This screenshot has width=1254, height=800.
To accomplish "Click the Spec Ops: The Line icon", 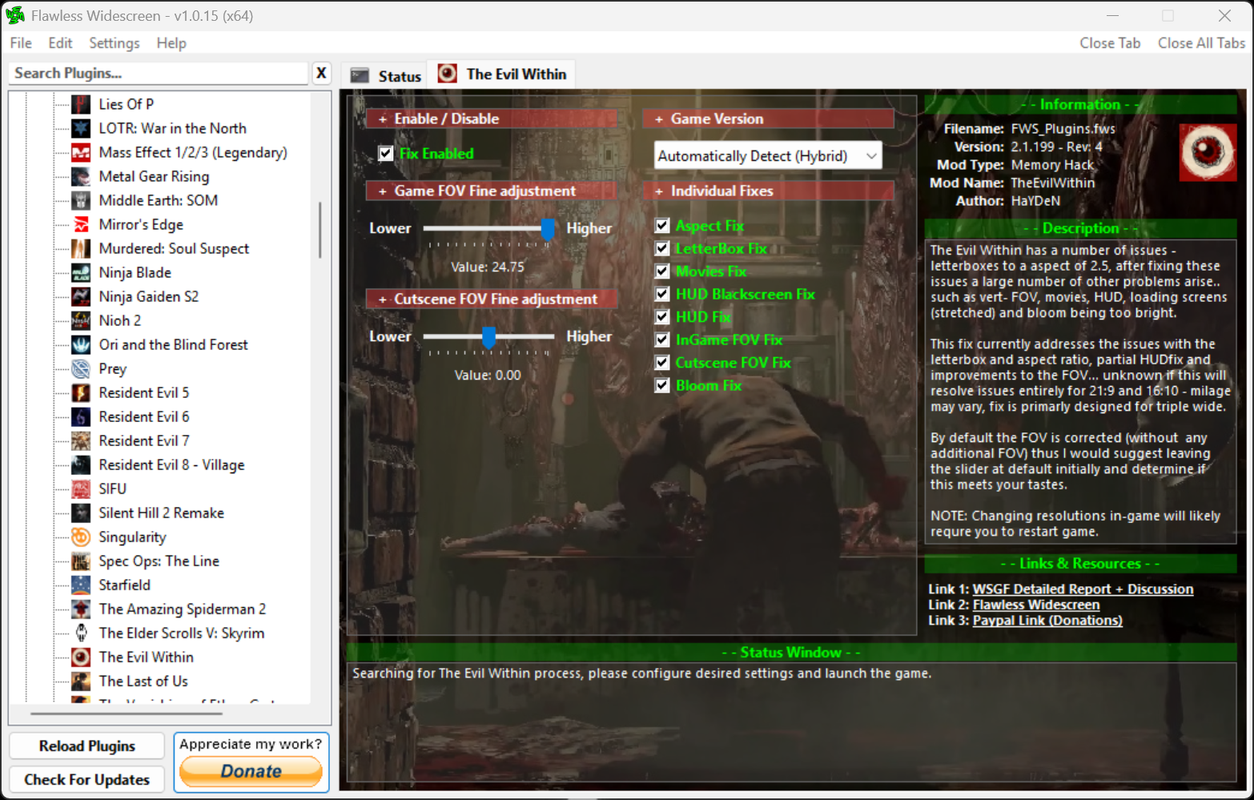I will pos(81,560).
